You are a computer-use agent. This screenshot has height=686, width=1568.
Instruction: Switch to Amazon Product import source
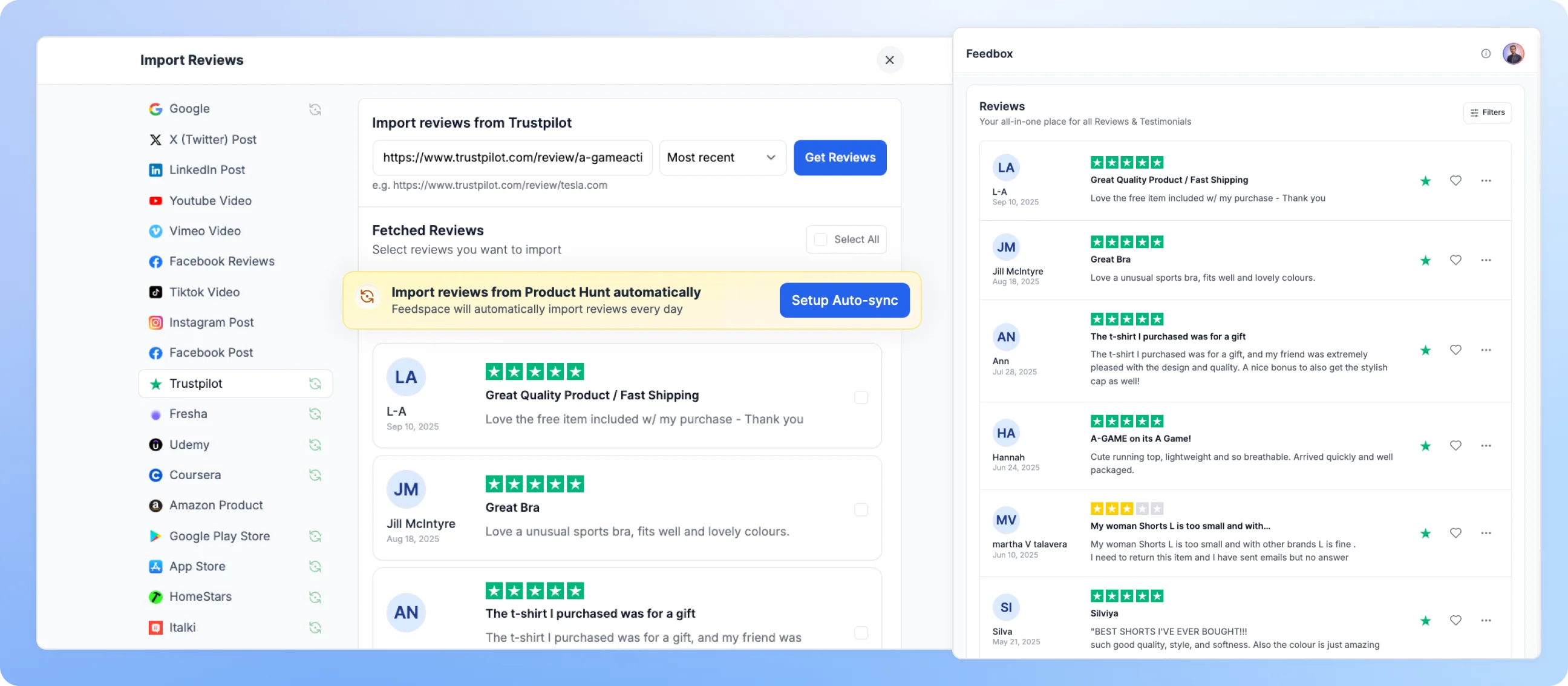tap(215, 505)
